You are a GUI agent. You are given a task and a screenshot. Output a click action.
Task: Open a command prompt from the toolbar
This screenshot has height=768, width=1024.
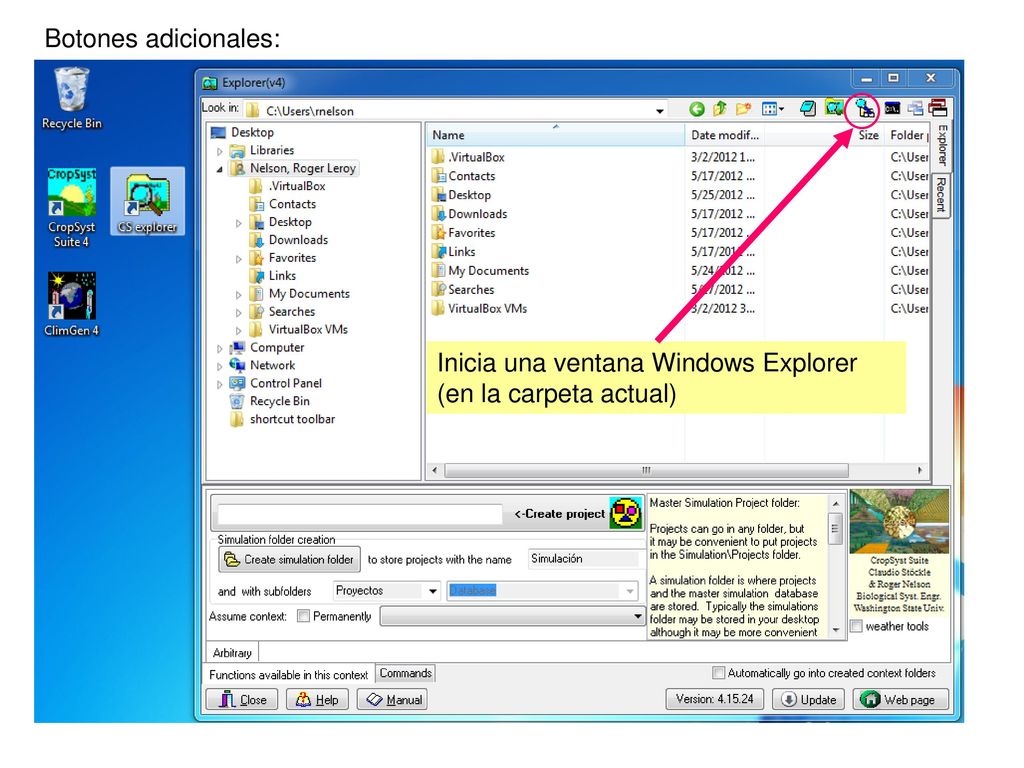pyautogui.click(x=892, y=109)
